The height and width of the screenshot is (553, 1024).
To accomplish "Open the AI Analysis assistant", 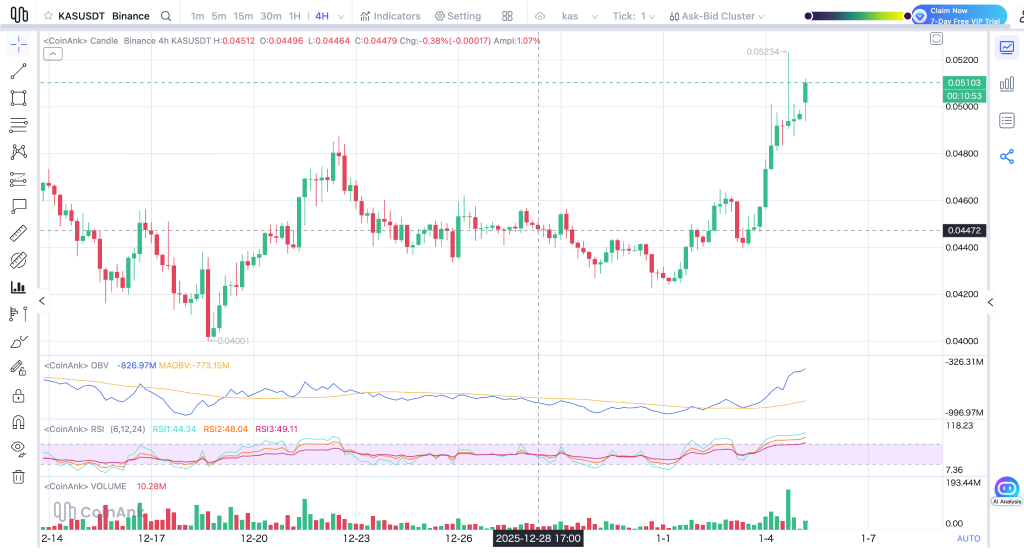I will click(x=1006, y=490).
